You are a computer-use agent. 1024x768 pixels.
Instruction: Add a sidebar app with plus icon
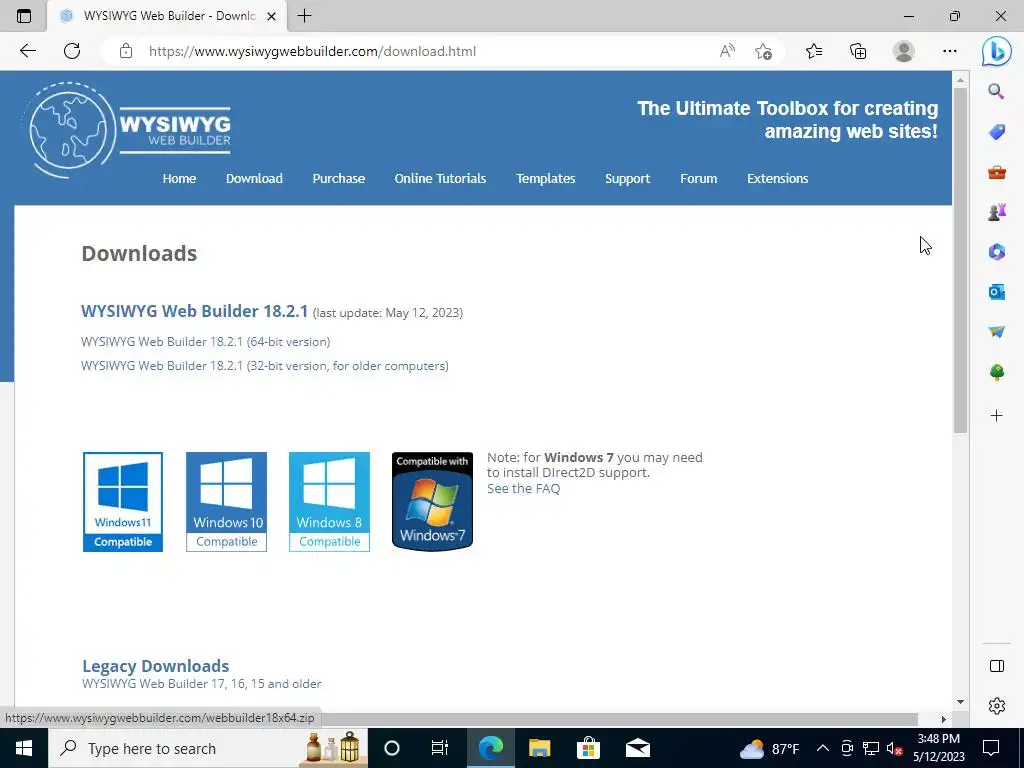[997, 415]
